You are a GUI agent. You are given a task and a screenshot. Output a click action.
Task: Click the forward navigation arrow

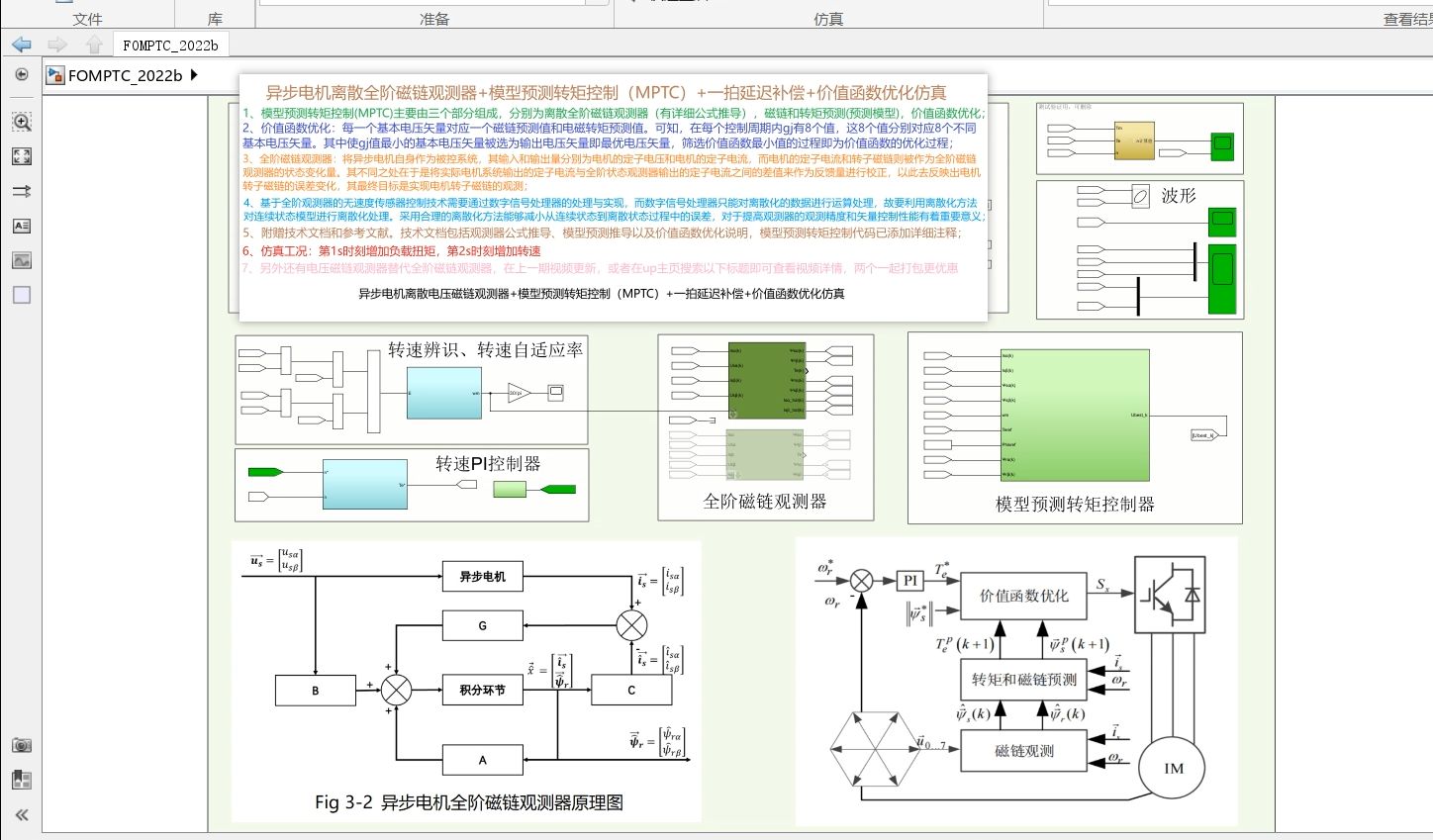[56, 44]
